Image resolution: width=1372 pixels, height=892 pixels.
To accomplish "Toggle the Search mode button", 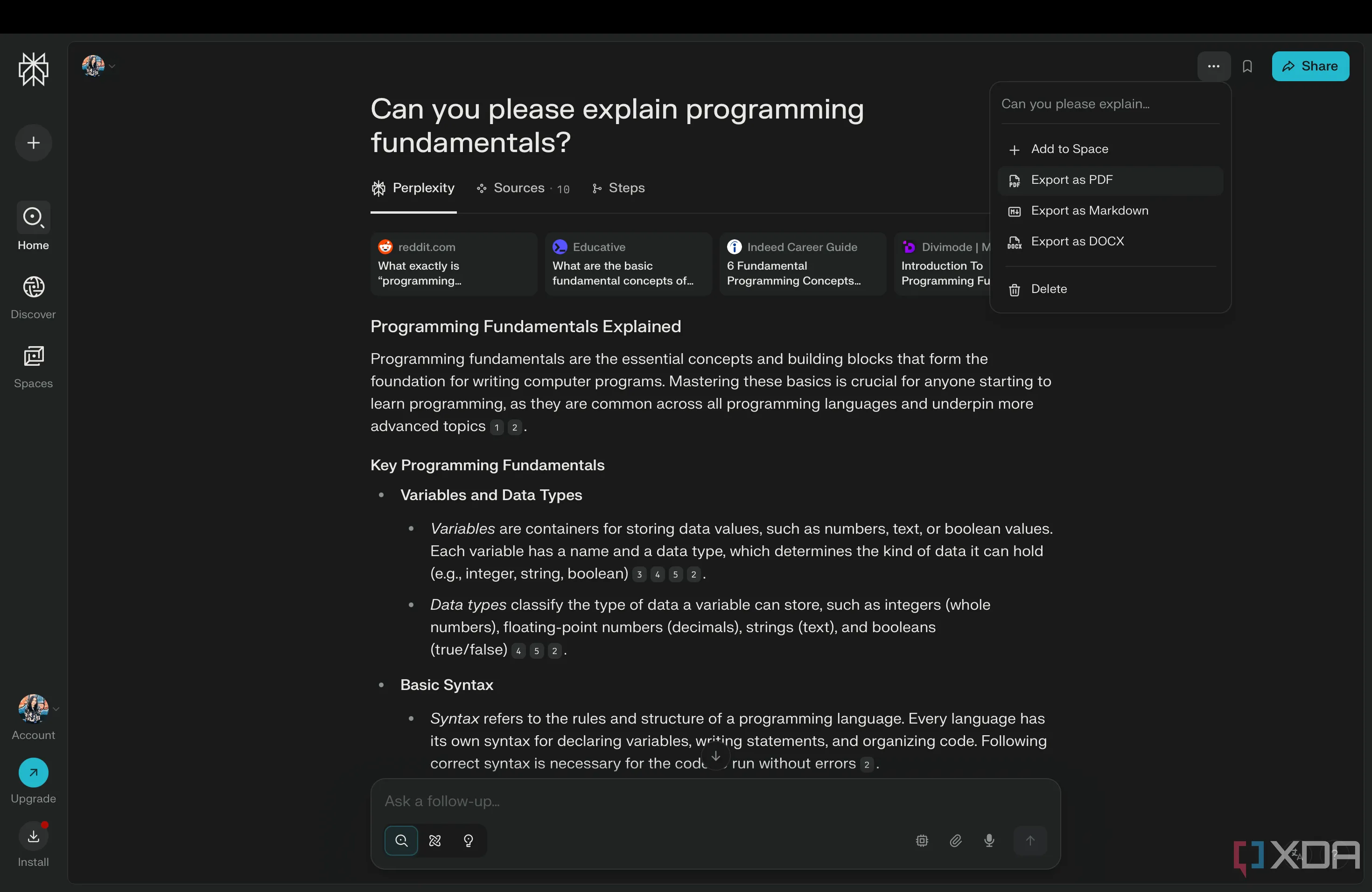I will (401, 841).
